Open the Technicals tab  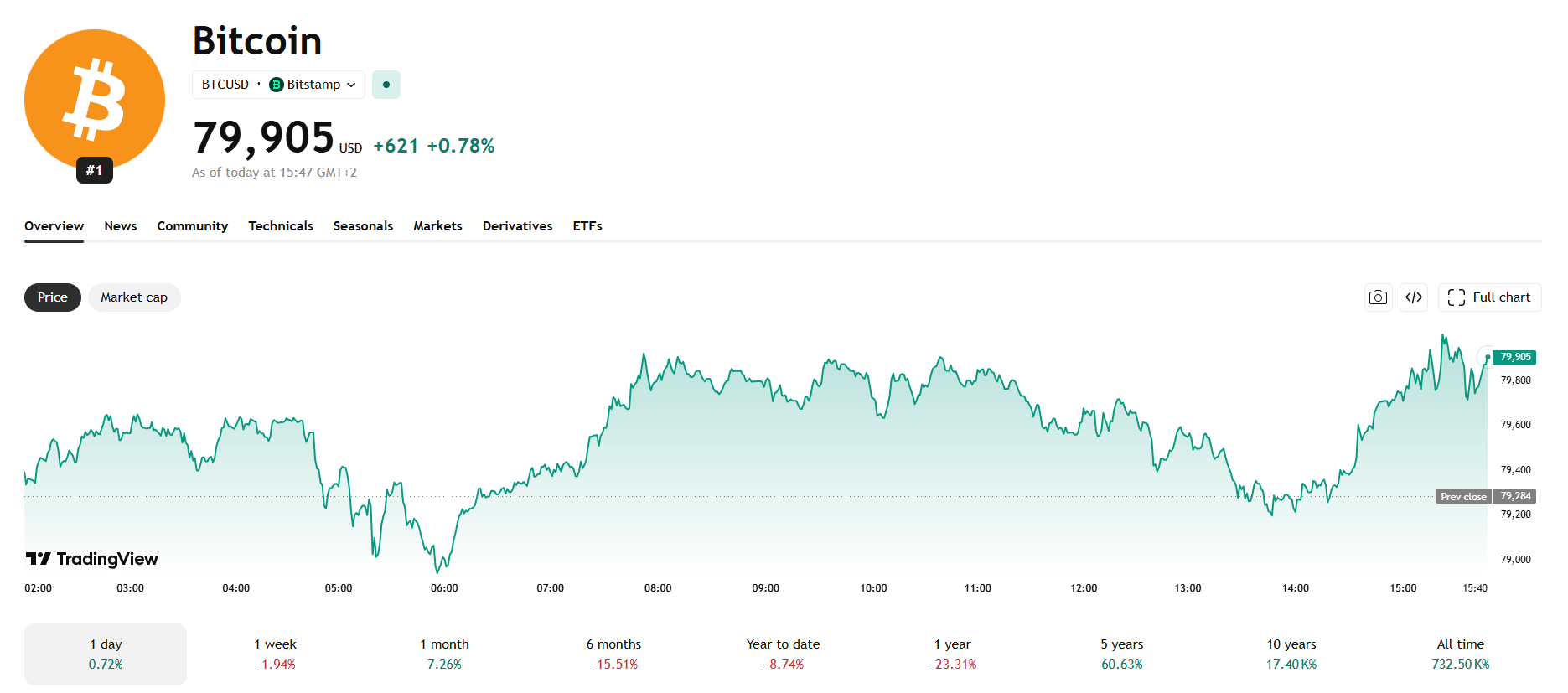pos(281,226)
